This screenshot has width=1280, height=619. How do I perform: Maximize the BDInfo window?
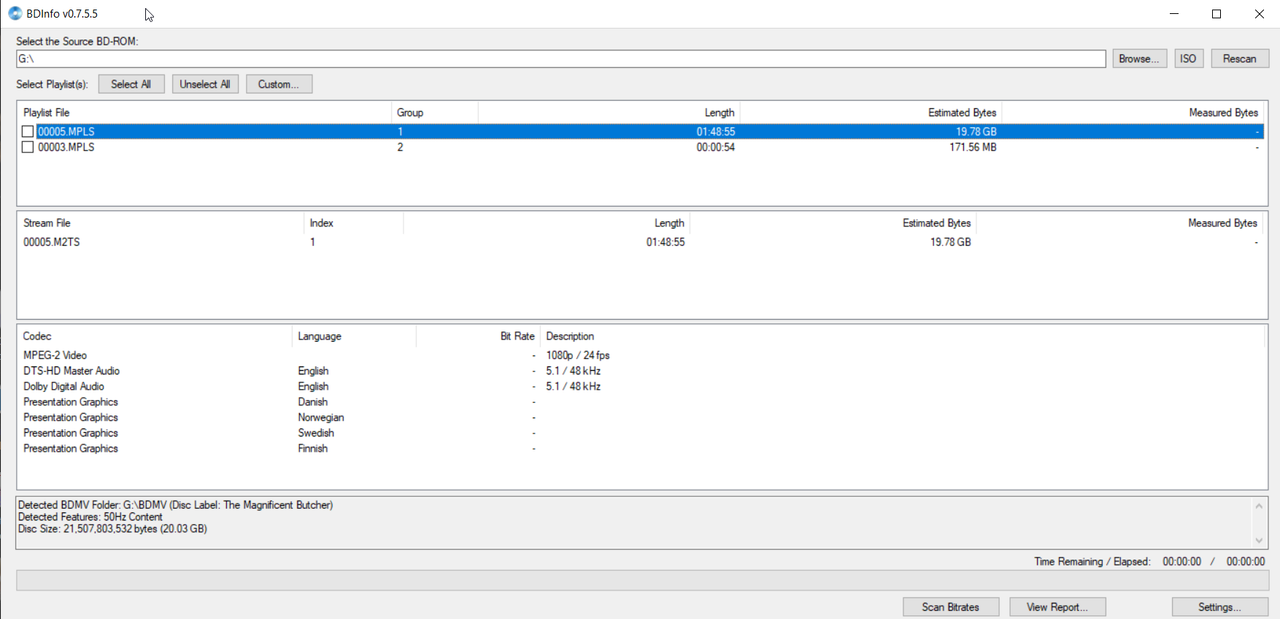[x=1217, y=14]
